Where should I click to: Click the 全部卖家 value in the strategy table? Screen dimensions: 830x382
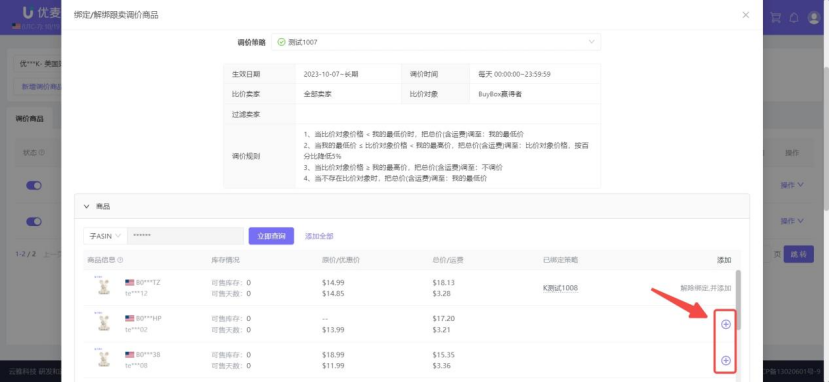(318, 94)
